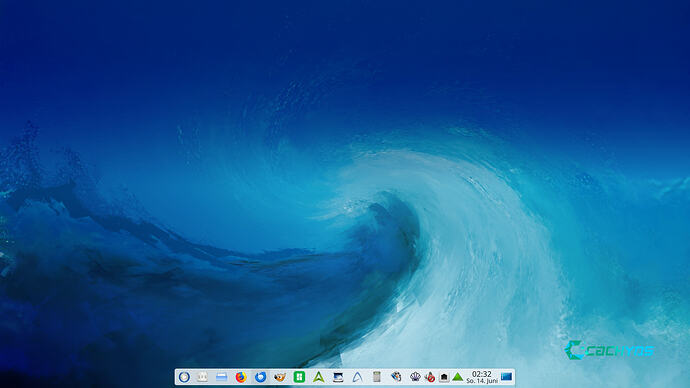Open the trash can icon
Viewport: 690px width, 388px height.
tap(377, 377)
